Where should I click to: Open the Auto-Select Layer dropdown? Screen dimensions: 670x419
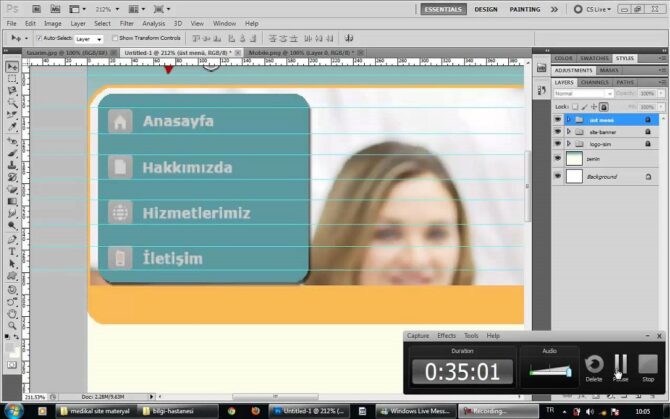coord(89,38)
